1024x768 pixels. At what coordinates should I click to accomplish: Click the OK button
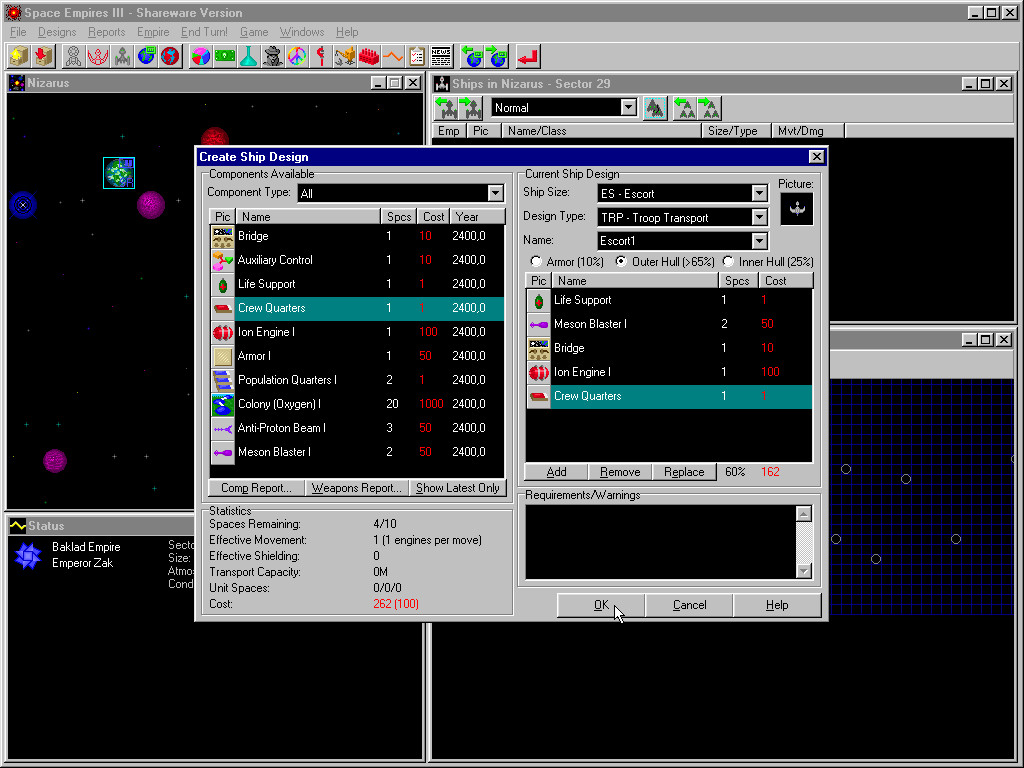point(601,605)
